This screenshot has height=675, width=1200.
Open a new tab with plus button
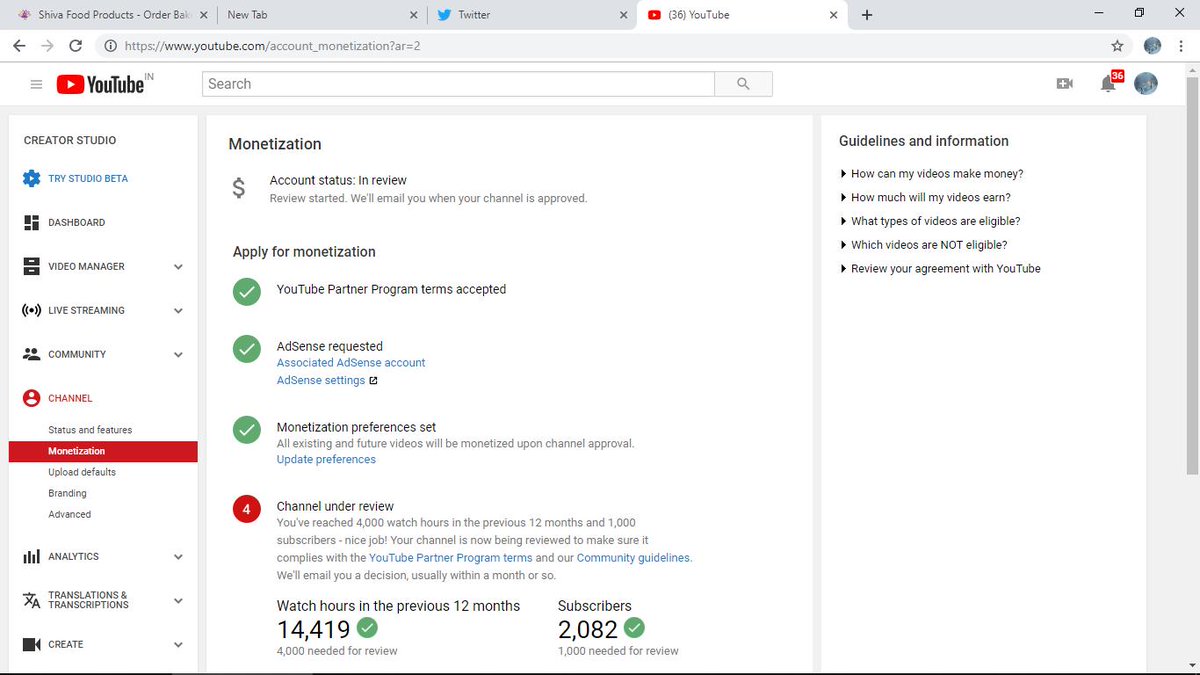pyautogui.click(x=867, y=15)
